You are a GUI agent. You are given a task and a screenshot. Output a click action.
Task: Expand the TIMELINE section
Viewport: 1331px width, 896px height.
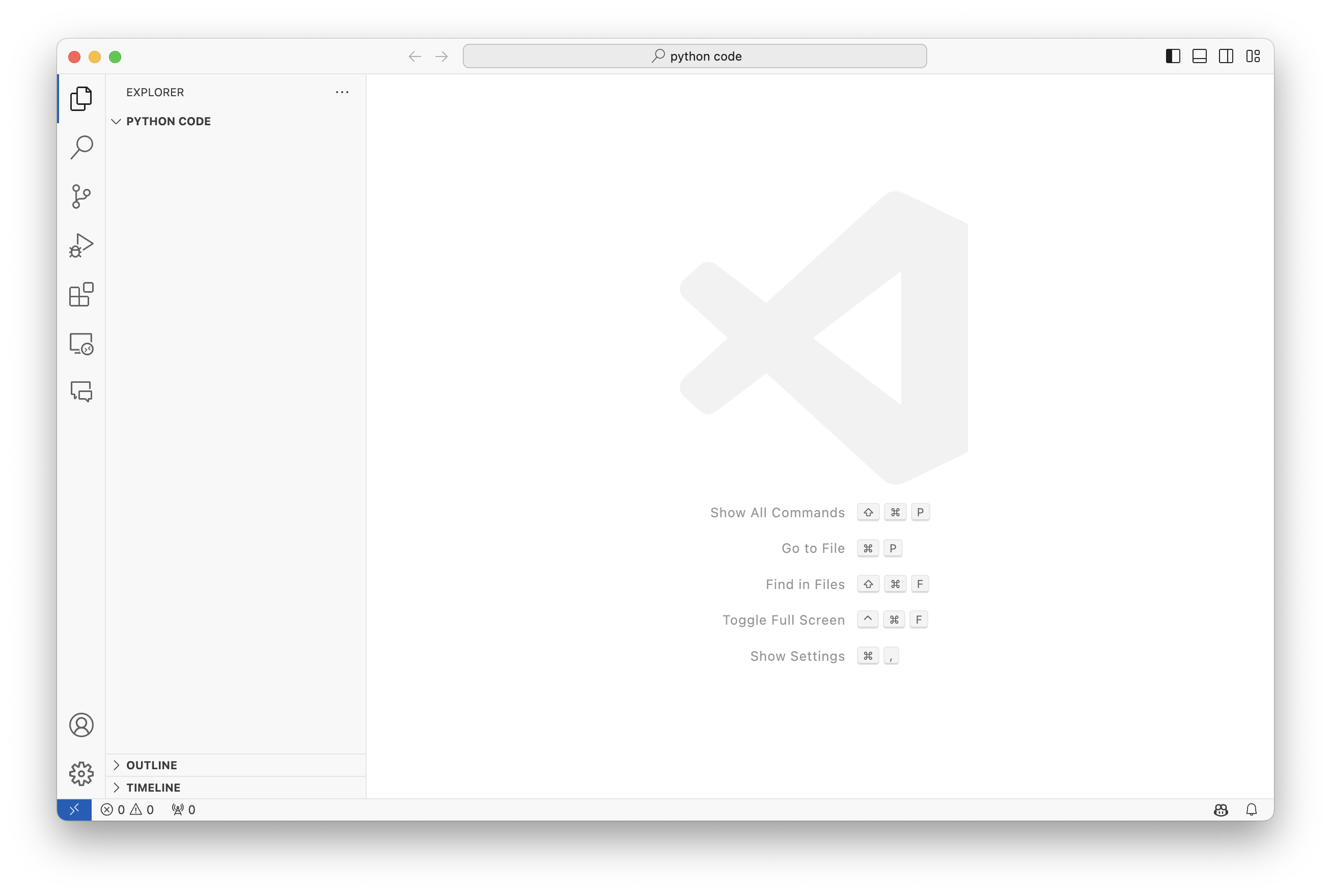point(153,788)
